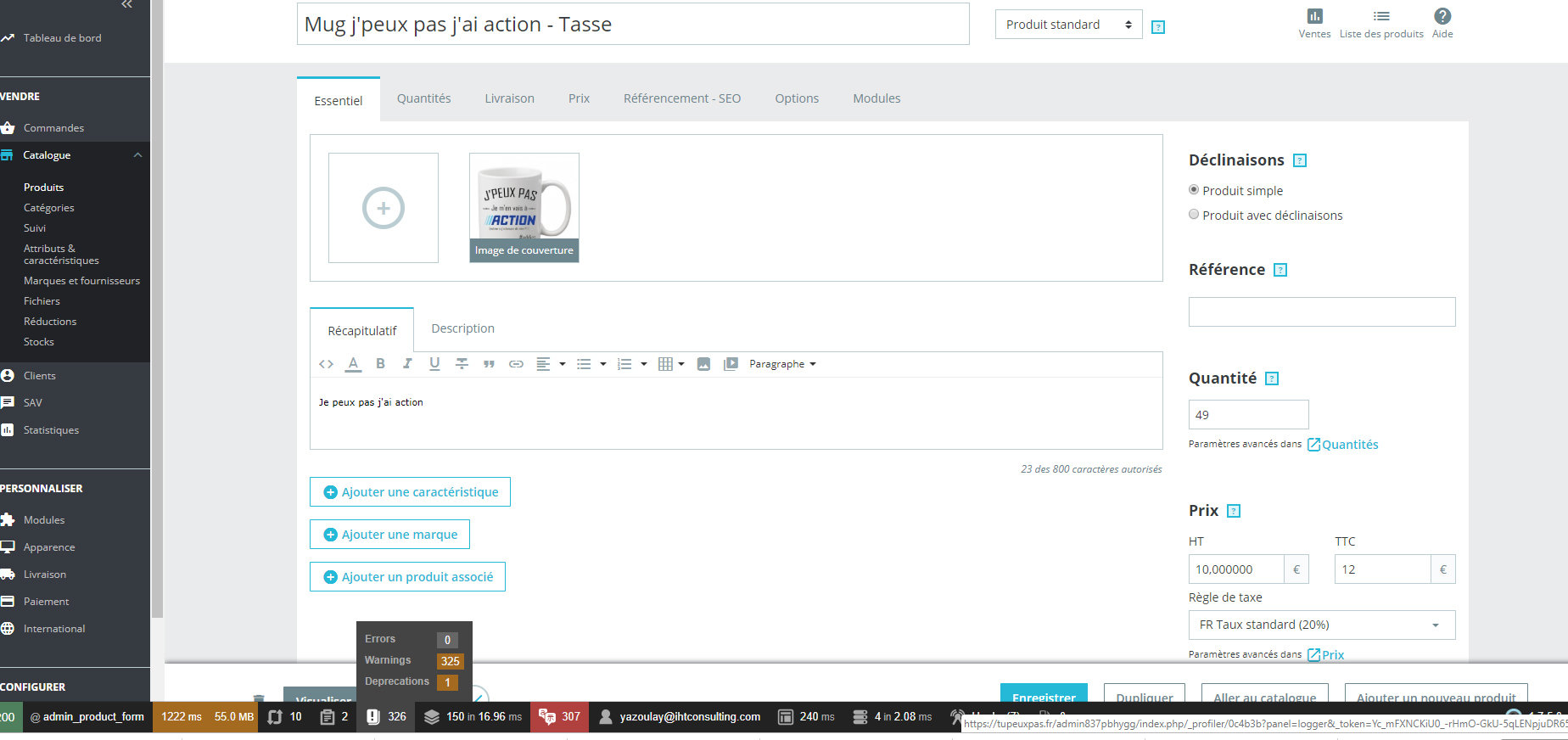Viewport: 1568px width, 740px height.
Task: Open Liste des produits icon
Action: (1381, 24)
